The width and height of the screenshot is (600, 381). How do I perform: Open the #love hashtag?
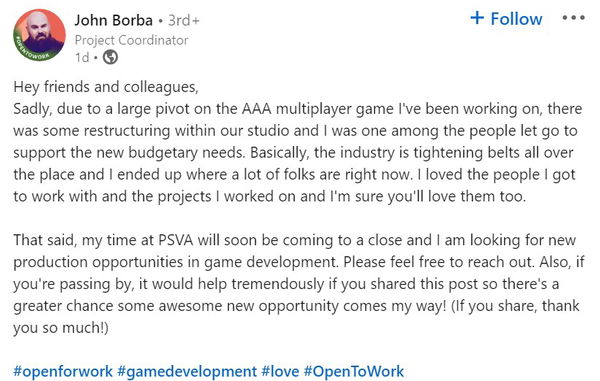coord(280,371)
